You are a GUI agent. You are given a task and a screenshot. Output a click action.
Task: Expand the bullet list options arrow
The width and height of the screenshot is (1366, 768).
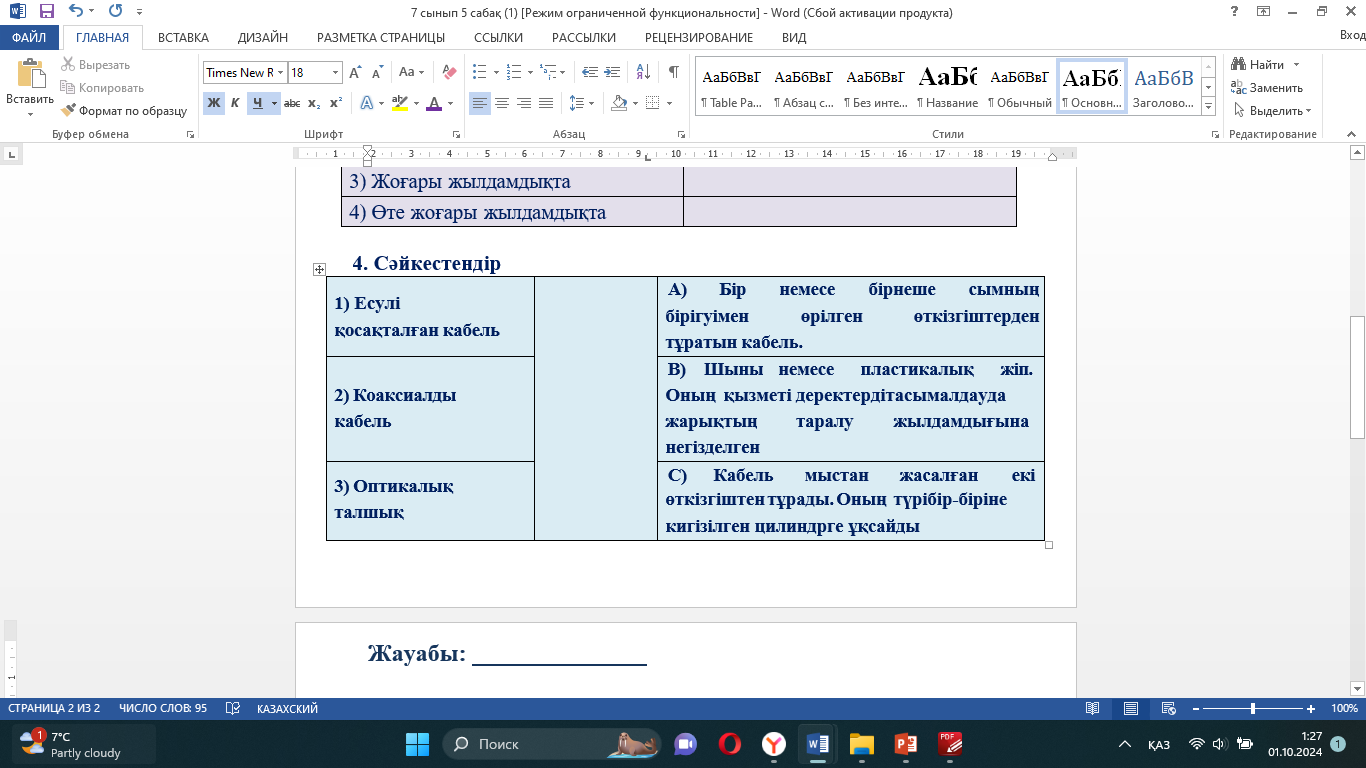[496, 73]
